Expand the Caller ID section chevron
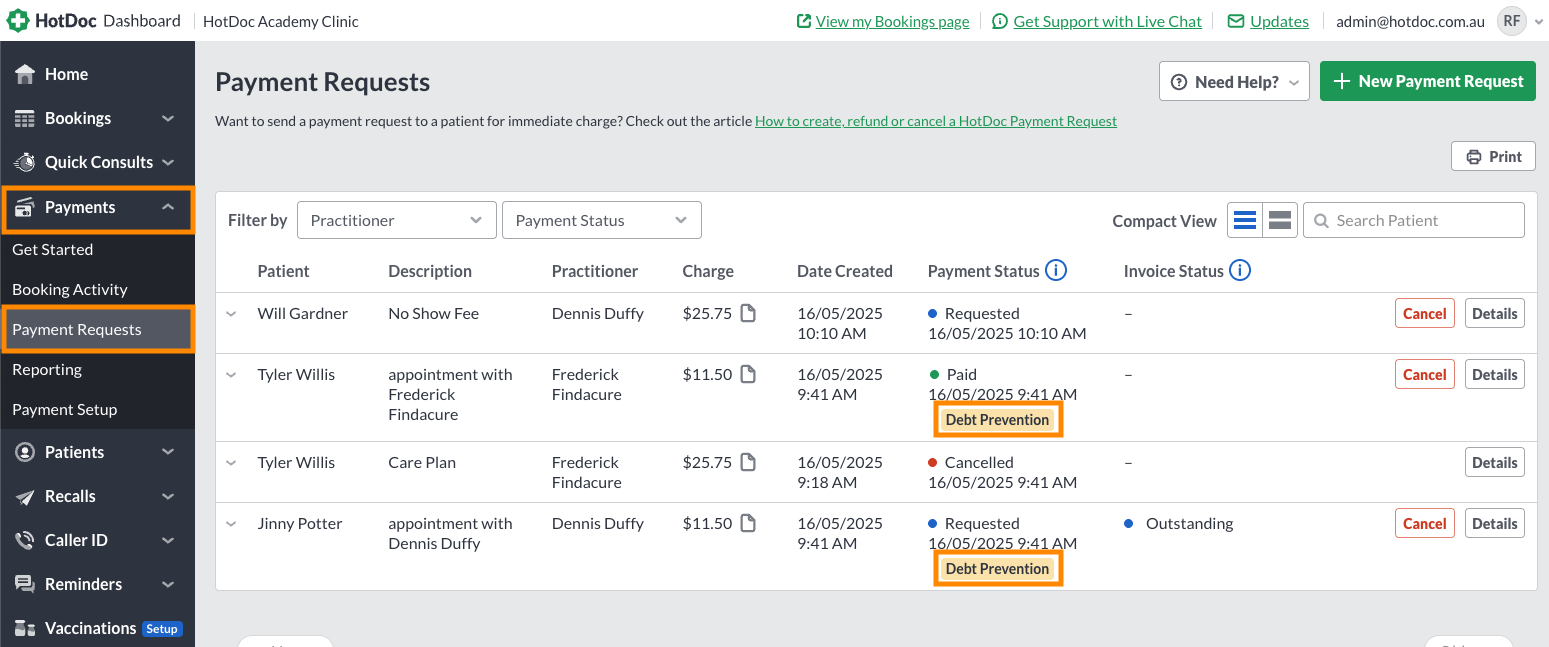 click(x=168, y=540)
